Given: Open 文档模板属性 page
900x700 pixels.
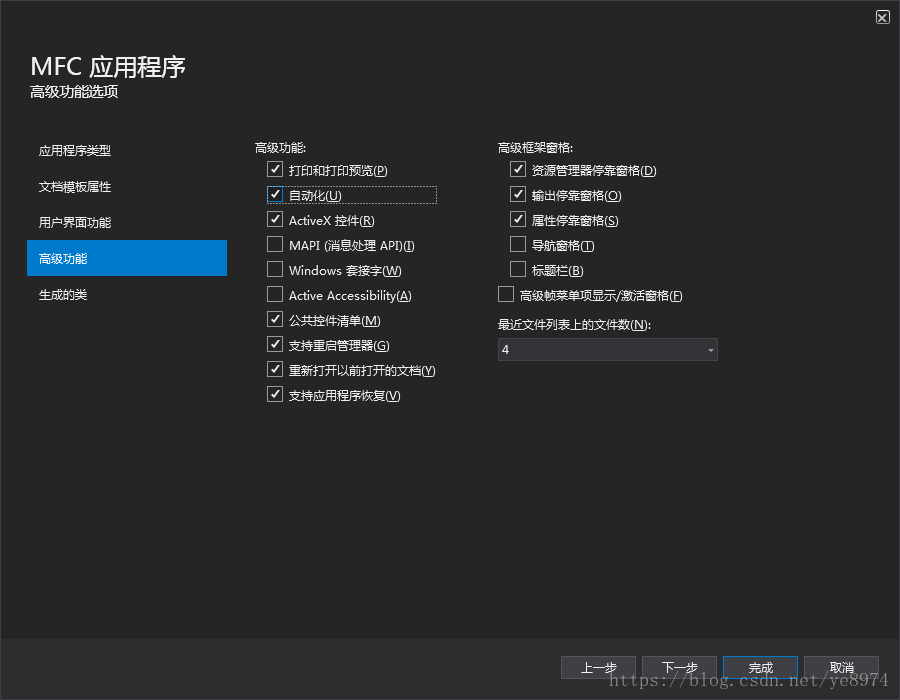Looking at the screenshot, I should (127, 186).
